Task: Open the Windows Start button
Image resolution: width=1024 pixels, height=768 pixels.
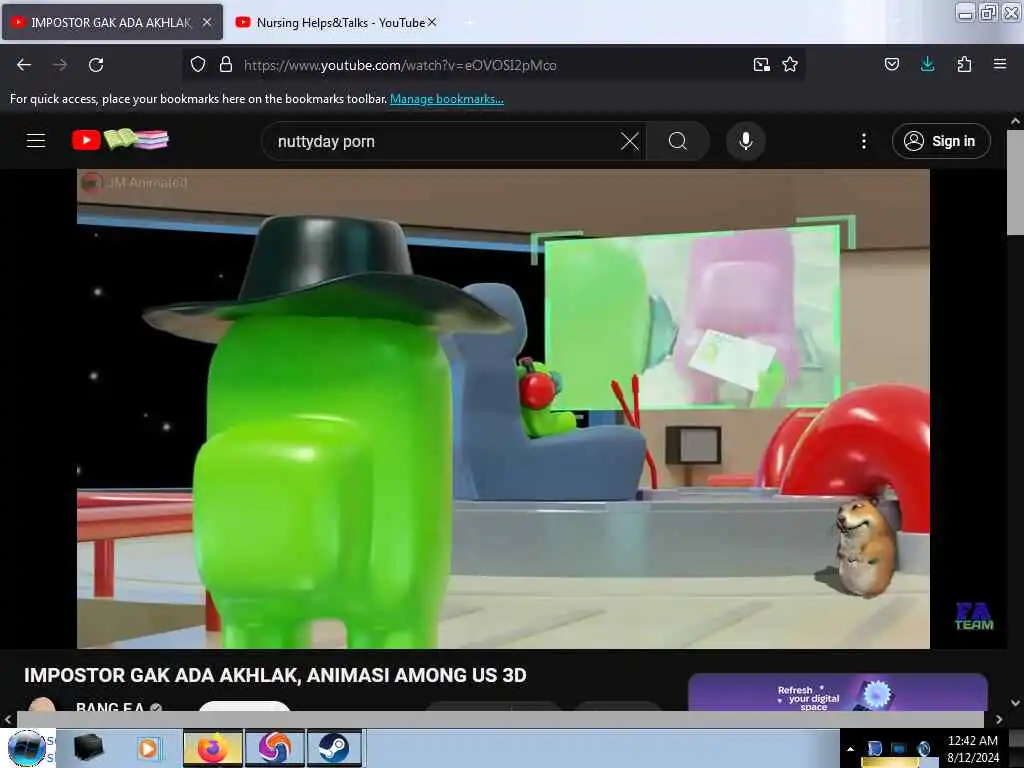Action: click(27, 748)
